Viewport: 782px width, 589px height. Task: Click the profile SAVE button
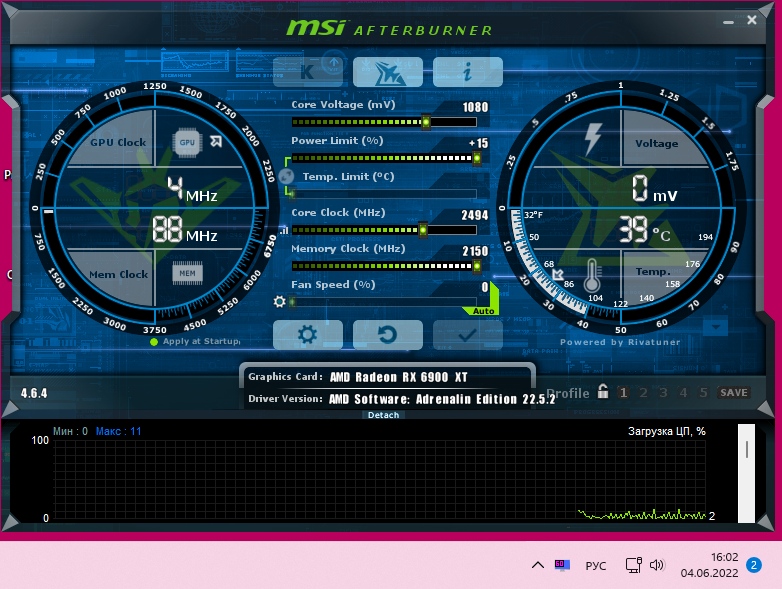(734, 393)
